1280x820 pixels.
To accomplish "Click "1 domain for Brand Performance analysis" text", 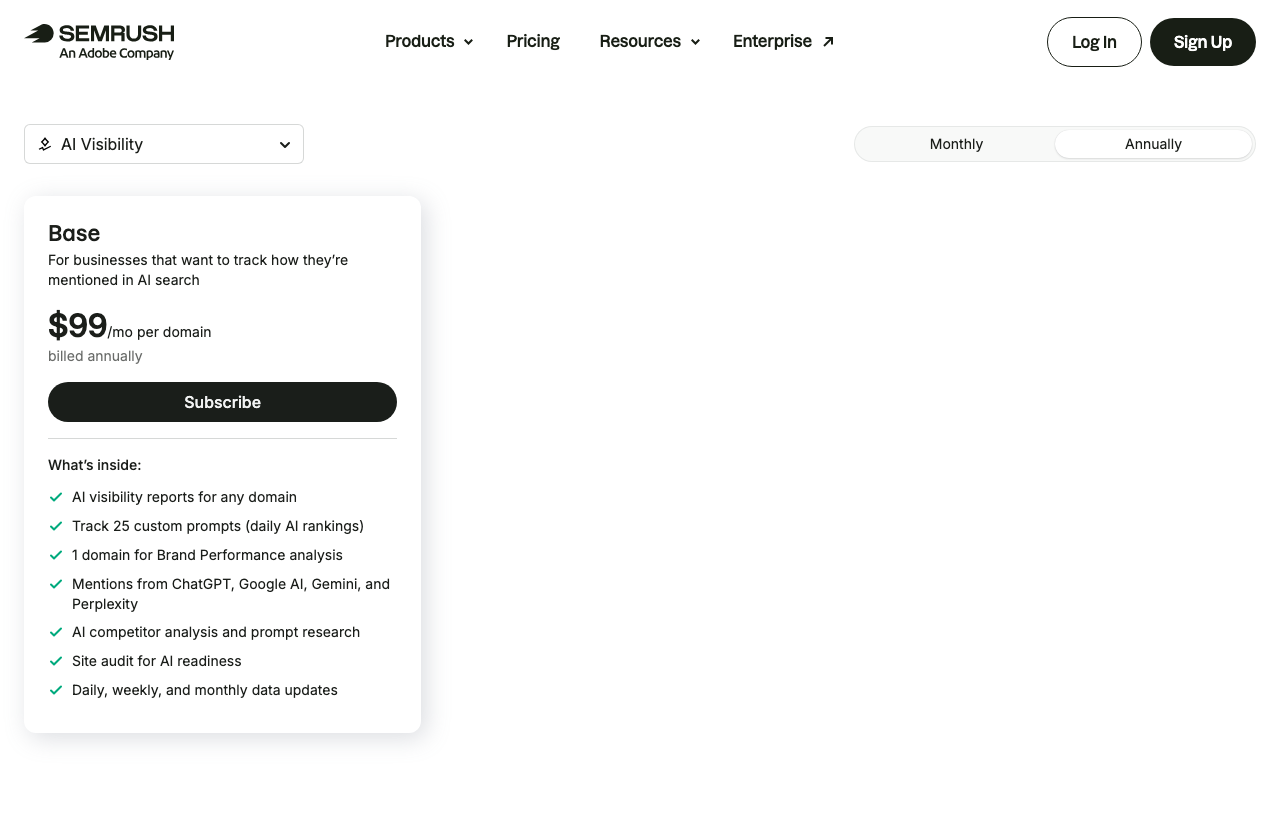I will (x=207, y=555).
